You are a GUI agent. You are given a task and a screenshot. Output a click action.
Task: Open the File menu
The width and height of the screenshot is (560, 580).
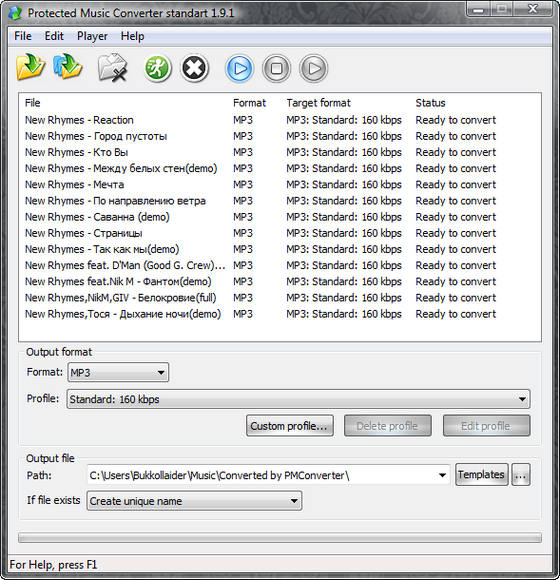point(23,36)
